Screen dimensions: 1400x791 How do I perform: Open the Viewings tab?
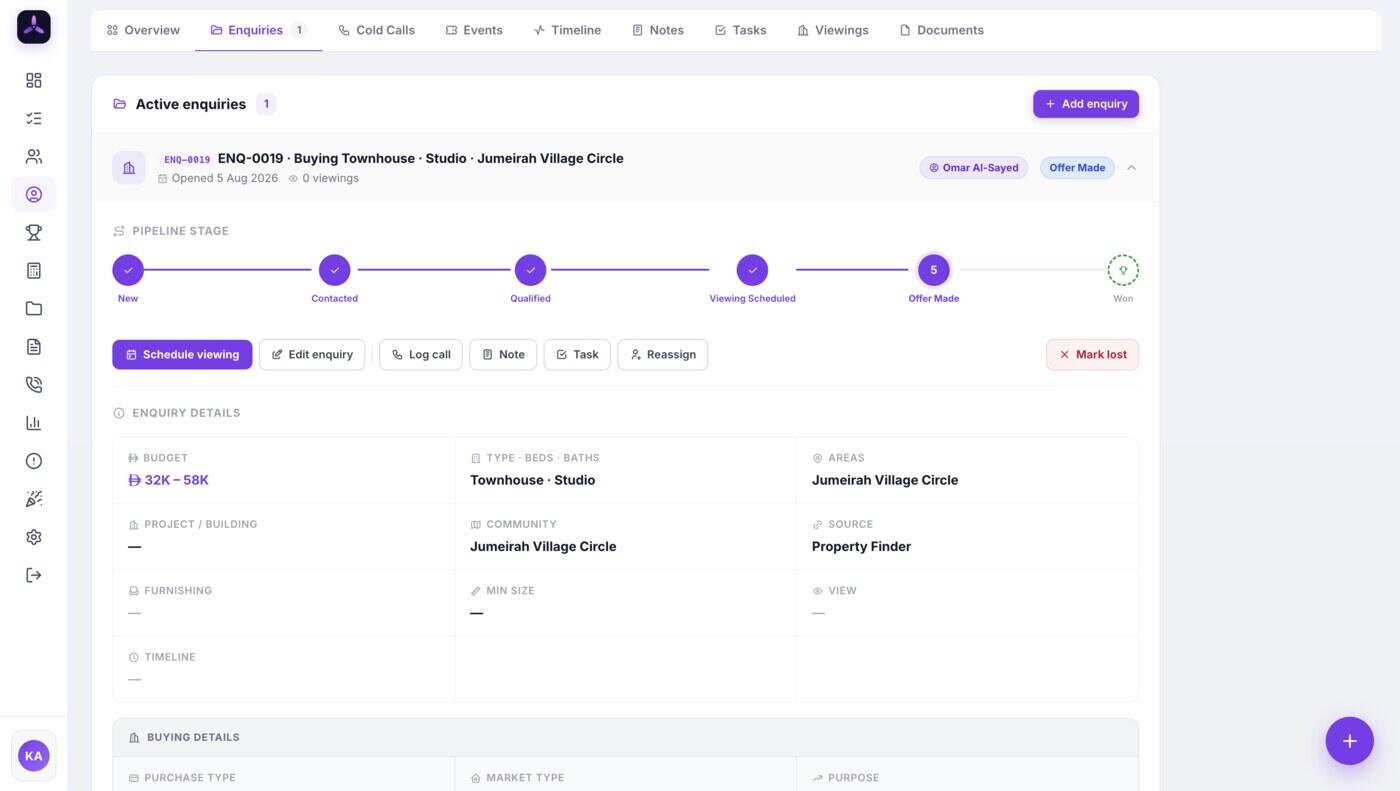click(833, 30)
